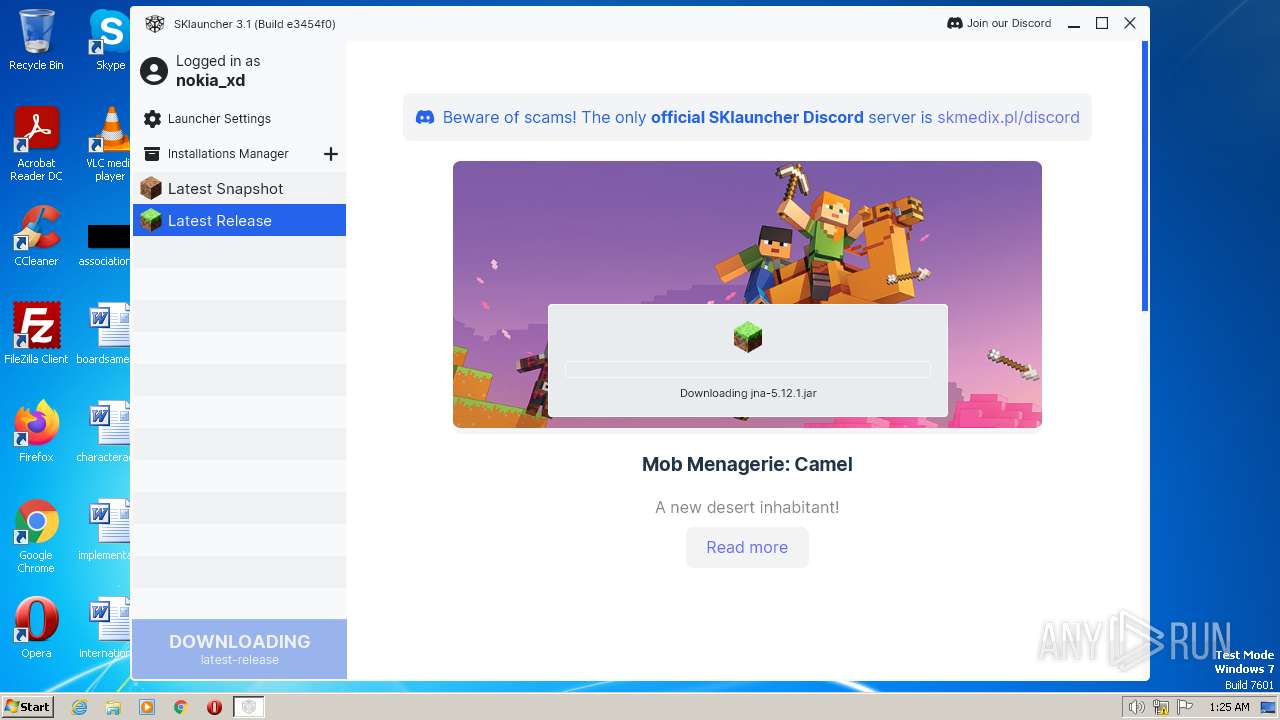
Task: Open the Discord icon Join link
Action: (x=954, y=23)
